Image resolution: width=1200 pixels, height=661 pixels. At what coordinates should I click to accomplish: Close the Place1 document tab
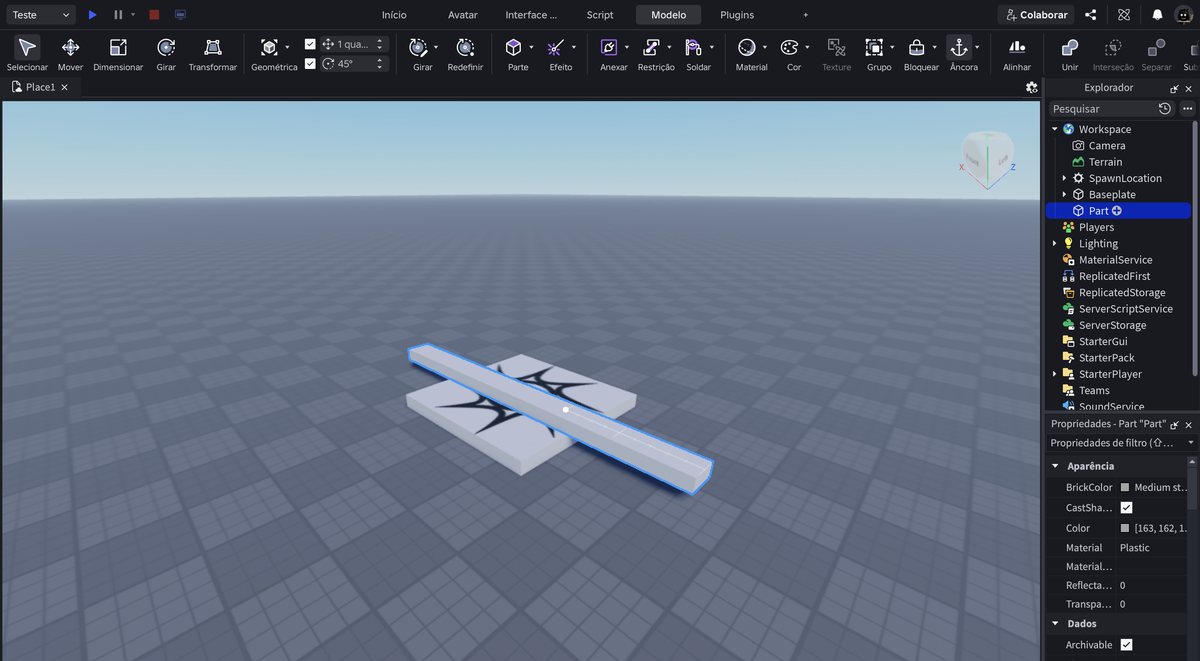coord(64,88)
